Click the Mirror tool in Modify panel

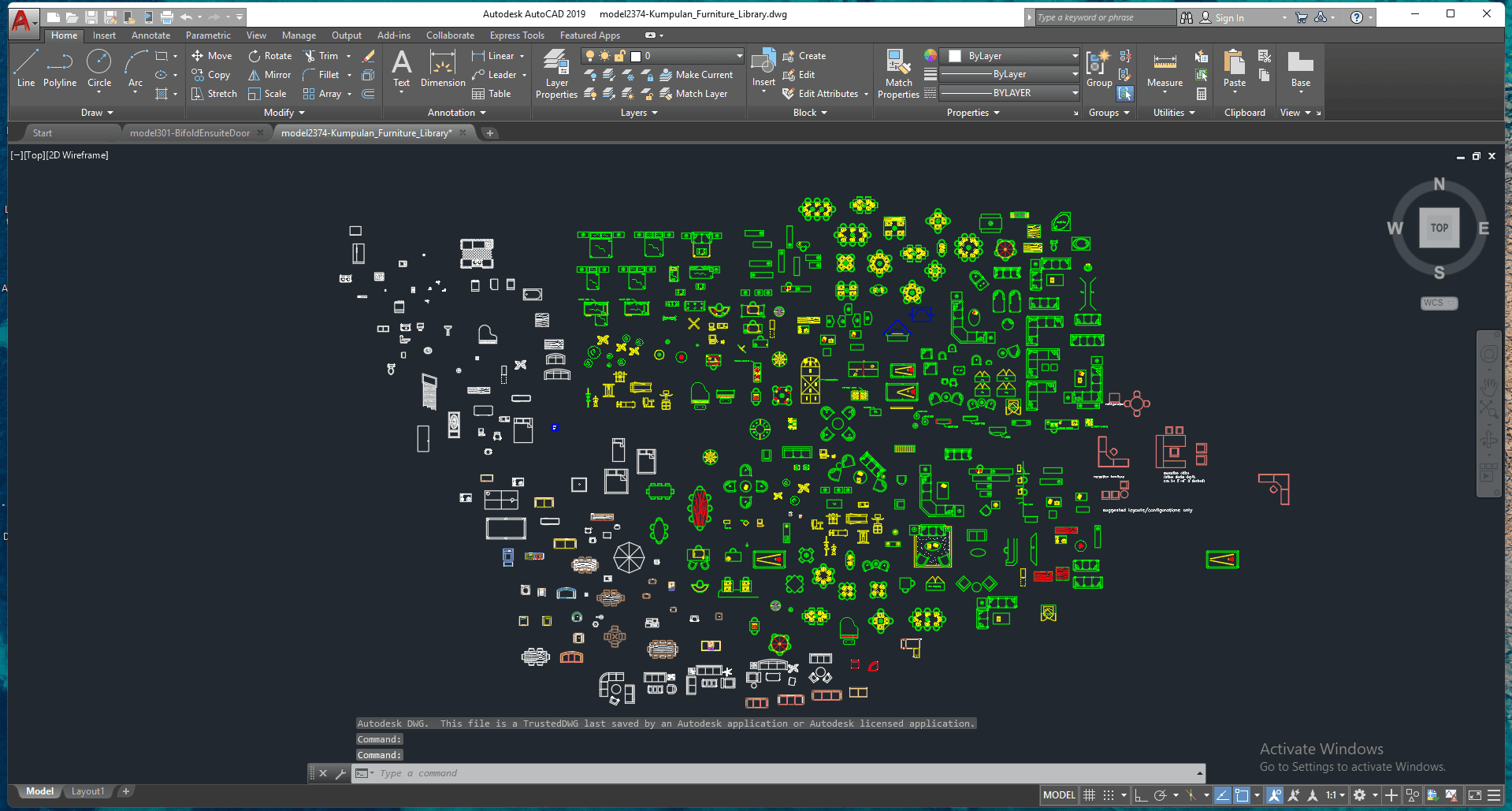point(269,75)
